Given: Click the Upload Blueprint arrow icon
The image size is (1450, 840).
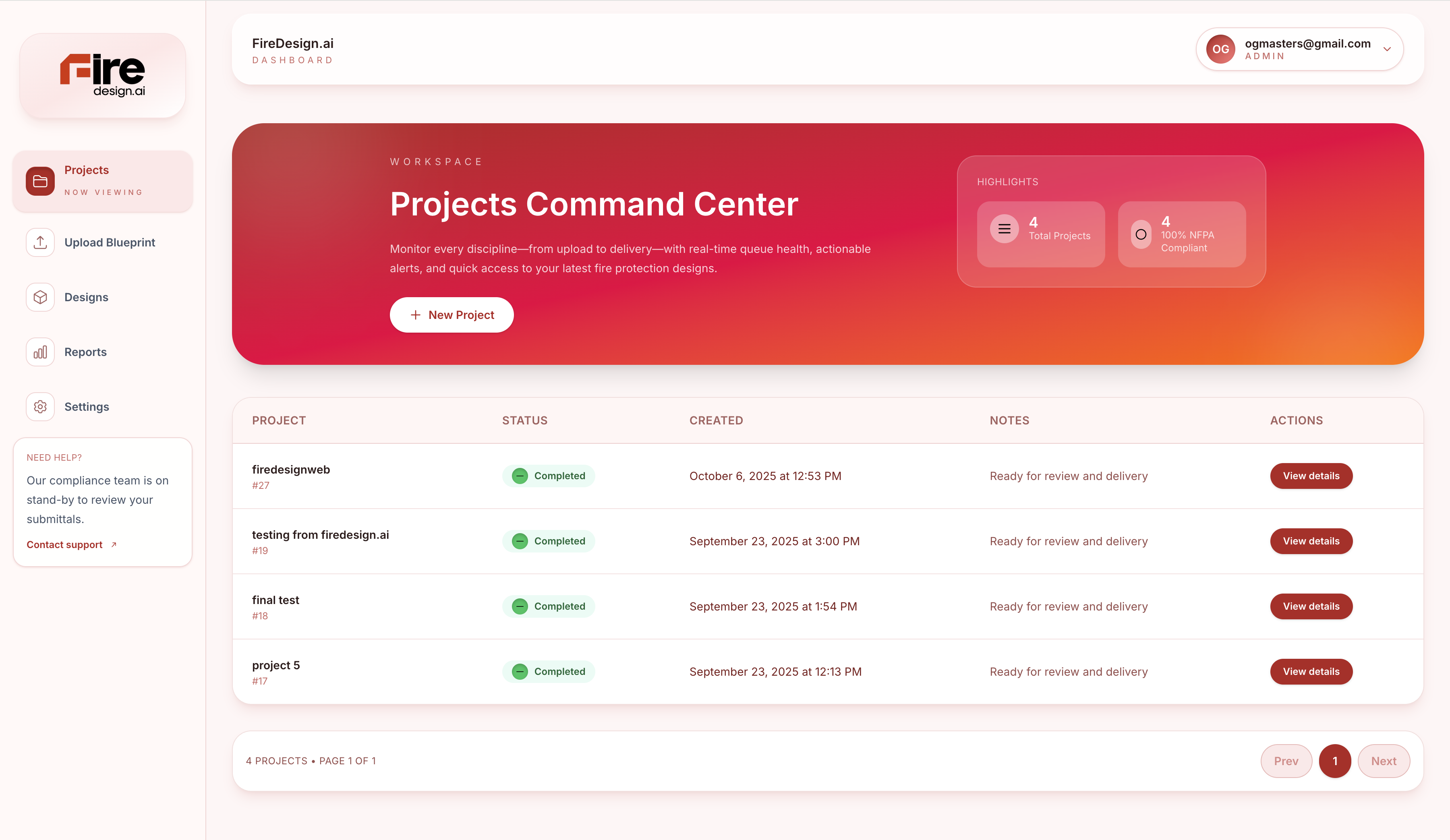Looking at the screenshot, I should click(40, 242).
